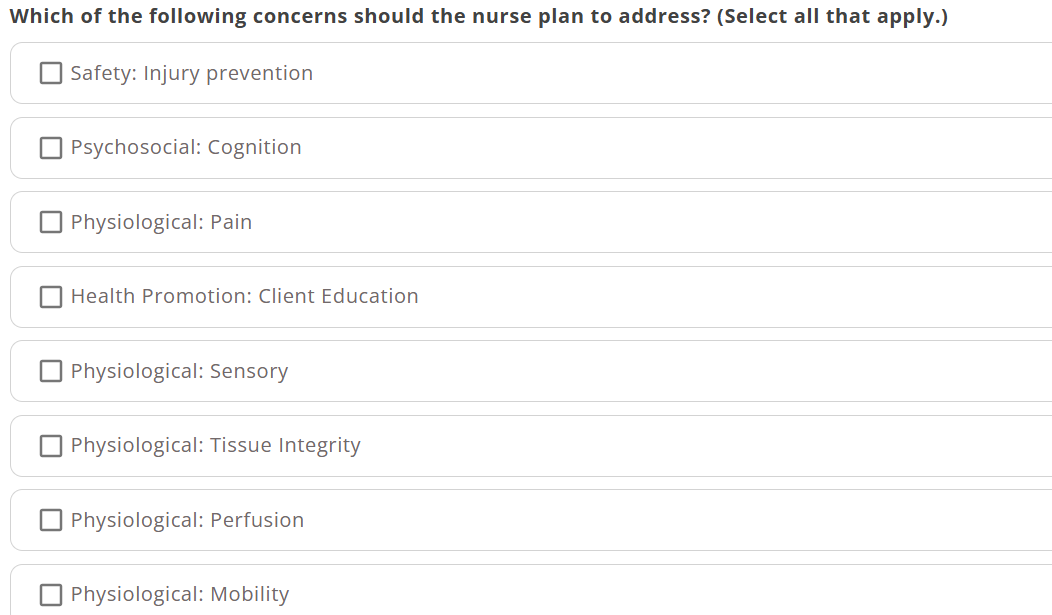The image size is (1052, 615).
Task: Tick the Psychosocial: Cognition checkbox
Action: coord(51,148)
